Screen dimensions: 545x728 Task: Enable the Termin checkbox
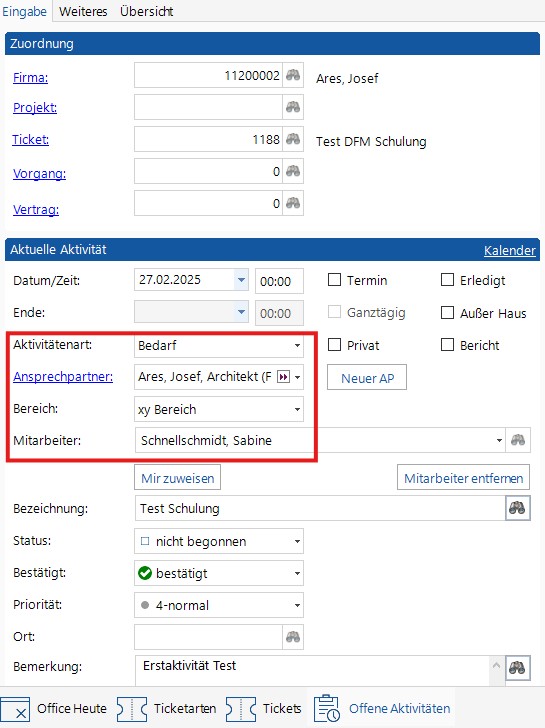pyautogui.click(x=334, y=280)
